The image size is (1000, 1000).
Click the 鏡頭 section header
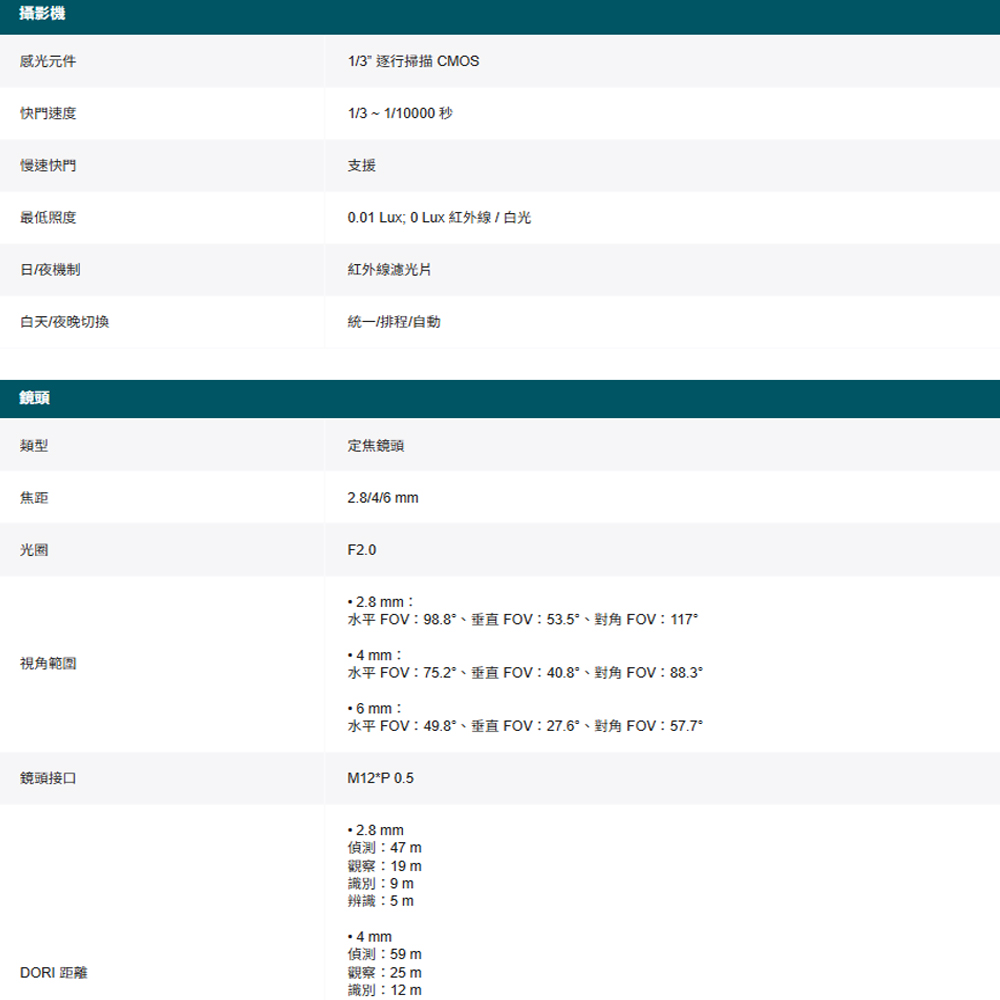click(36, 398)
